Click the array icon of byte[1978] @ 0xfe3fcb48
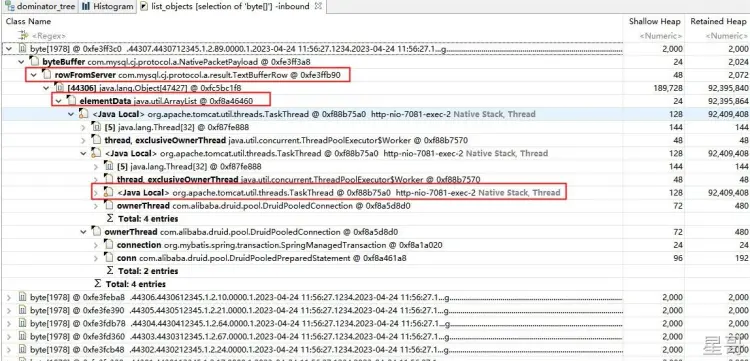 (x=22, y=350)
